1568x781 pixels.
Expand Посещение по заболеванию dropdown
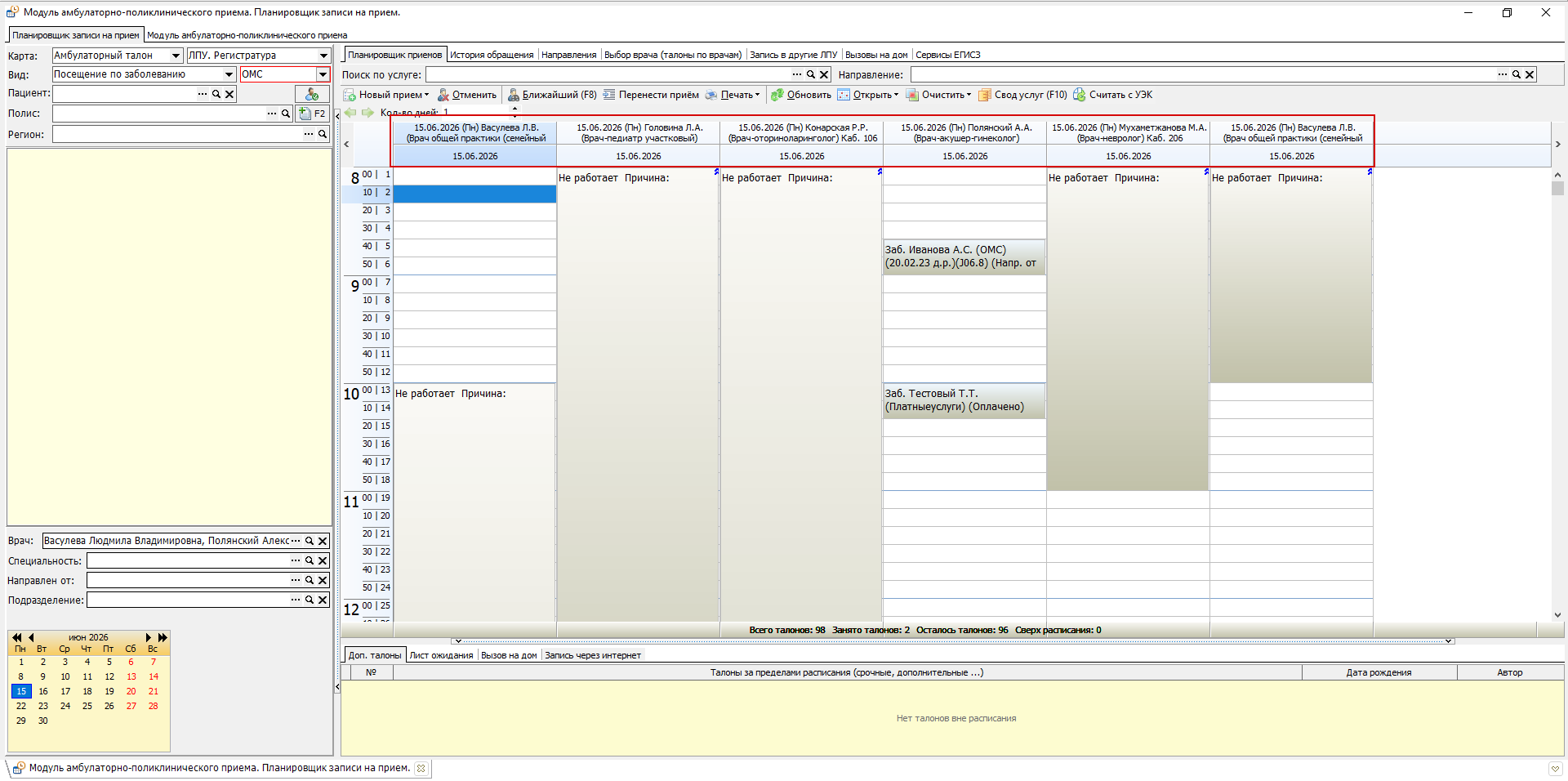(x=229, y=74)
